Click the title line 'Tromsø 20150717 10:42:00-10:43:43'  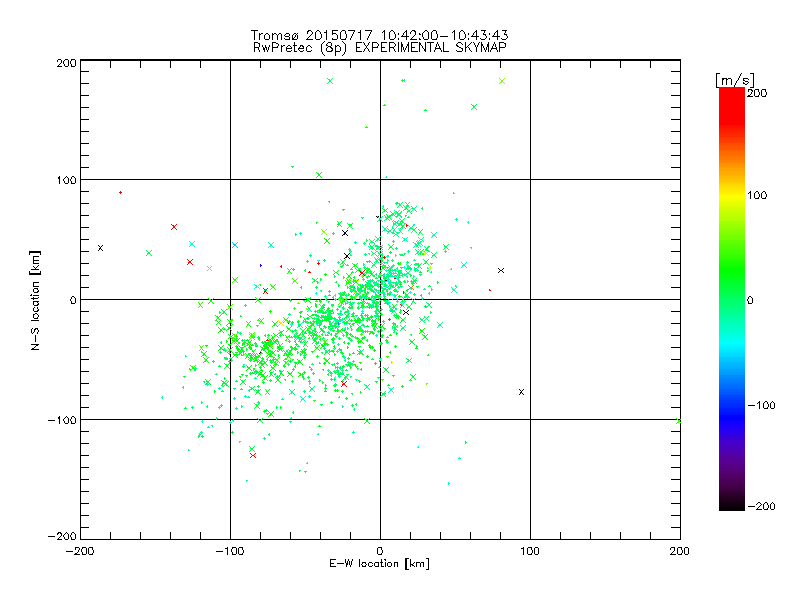[x=379, y=35]
